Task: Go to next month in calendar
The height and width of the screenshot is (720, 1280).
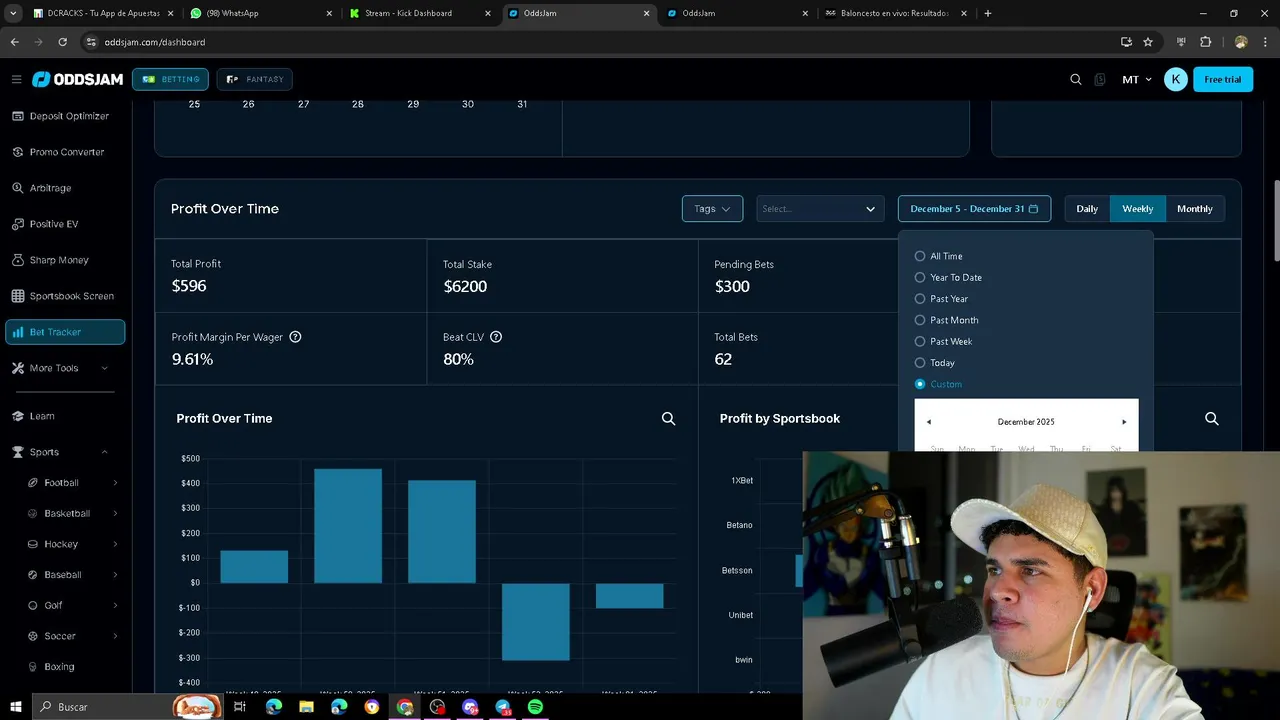Action: (x=1124, y=422)
